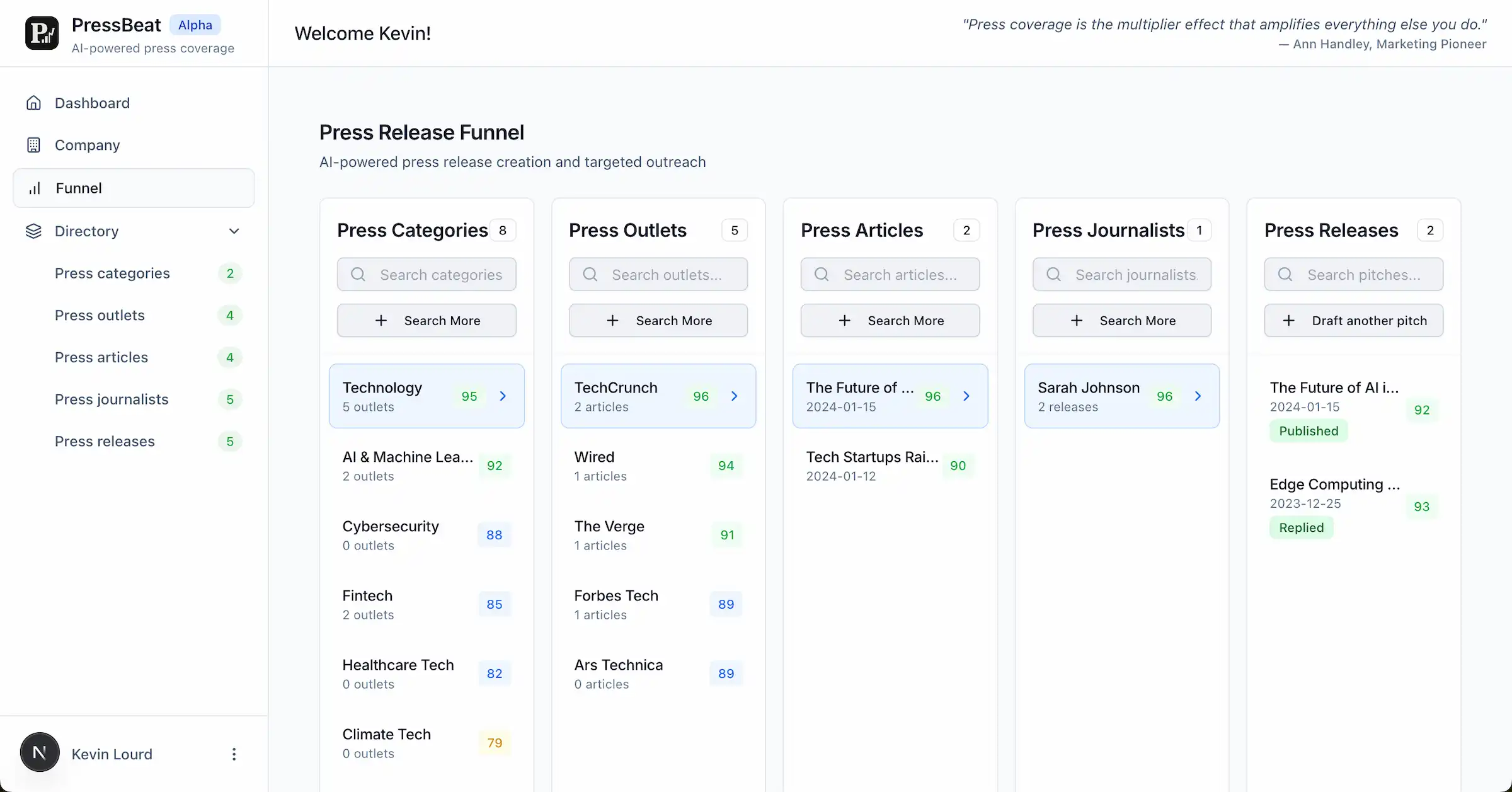Collapse the Directory section chevron

[x=234, y=231]
